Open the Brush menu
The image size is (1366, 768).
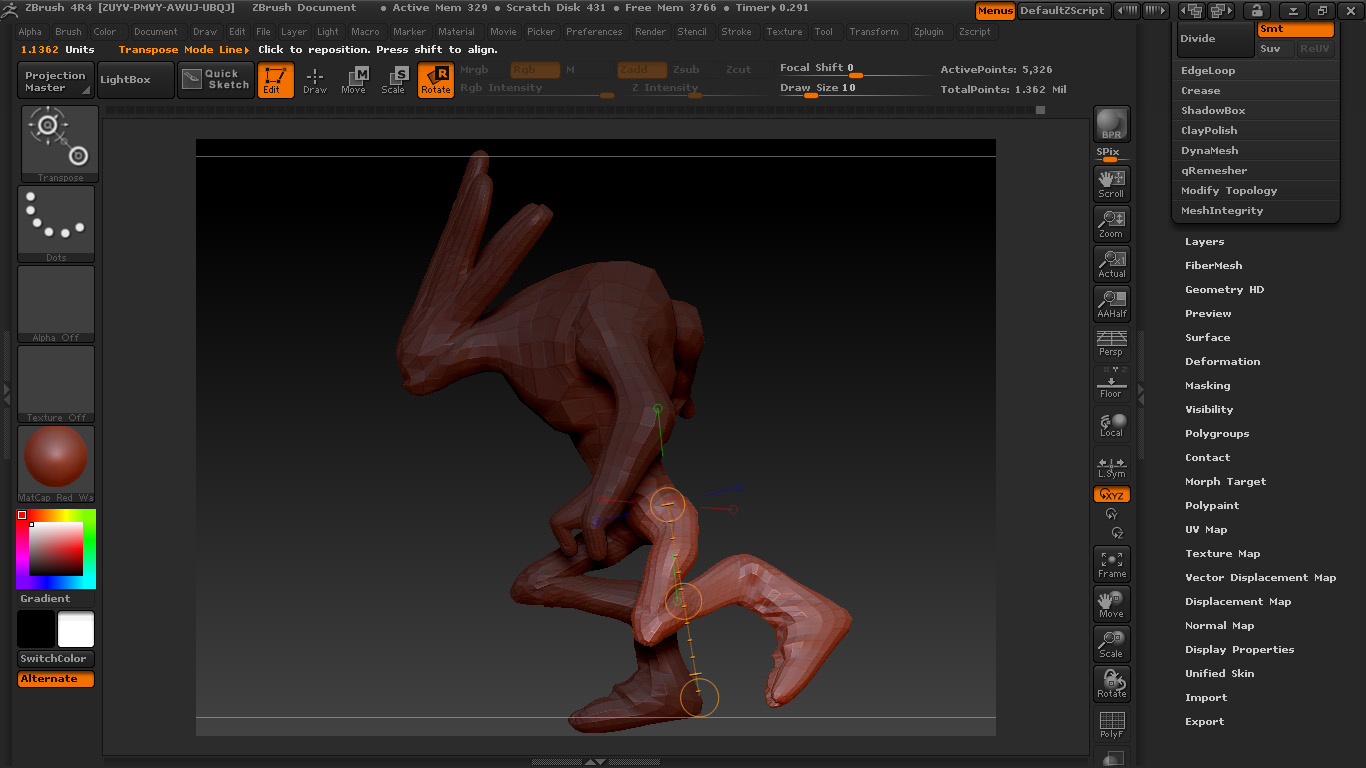[x=68, y=32]
